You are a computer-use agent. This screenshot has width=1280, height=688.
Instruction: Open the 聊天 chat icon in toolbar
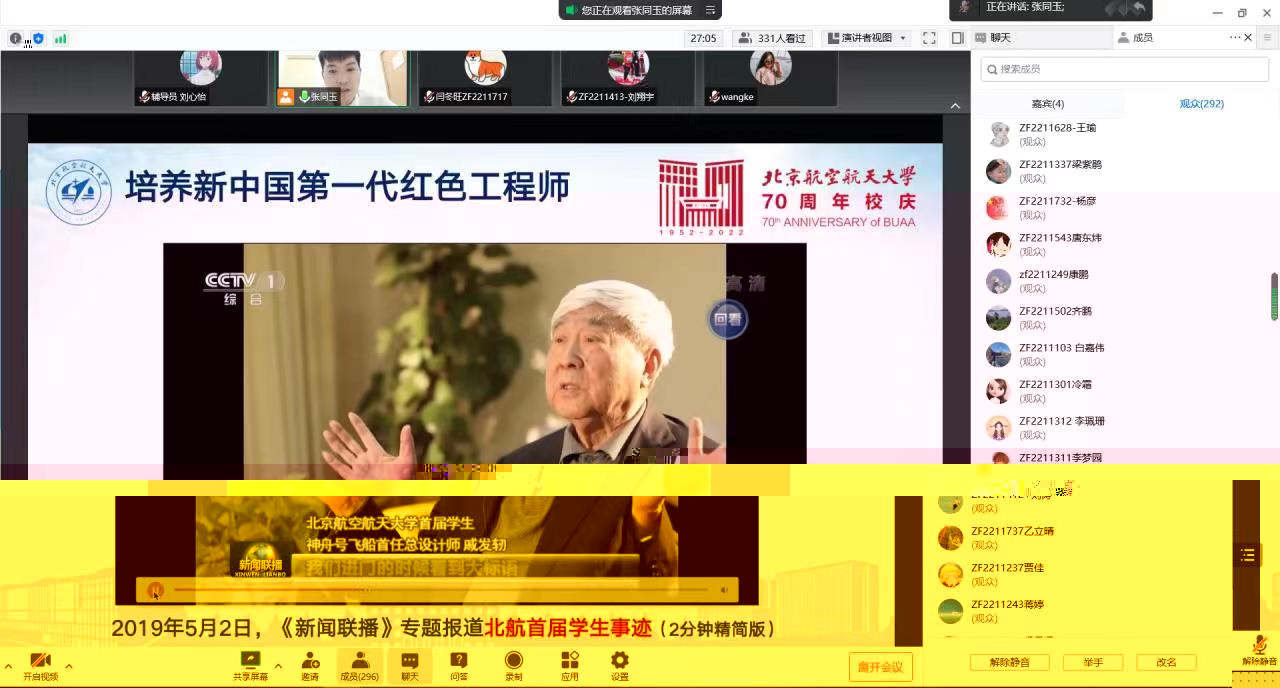[x=410, y=667]
